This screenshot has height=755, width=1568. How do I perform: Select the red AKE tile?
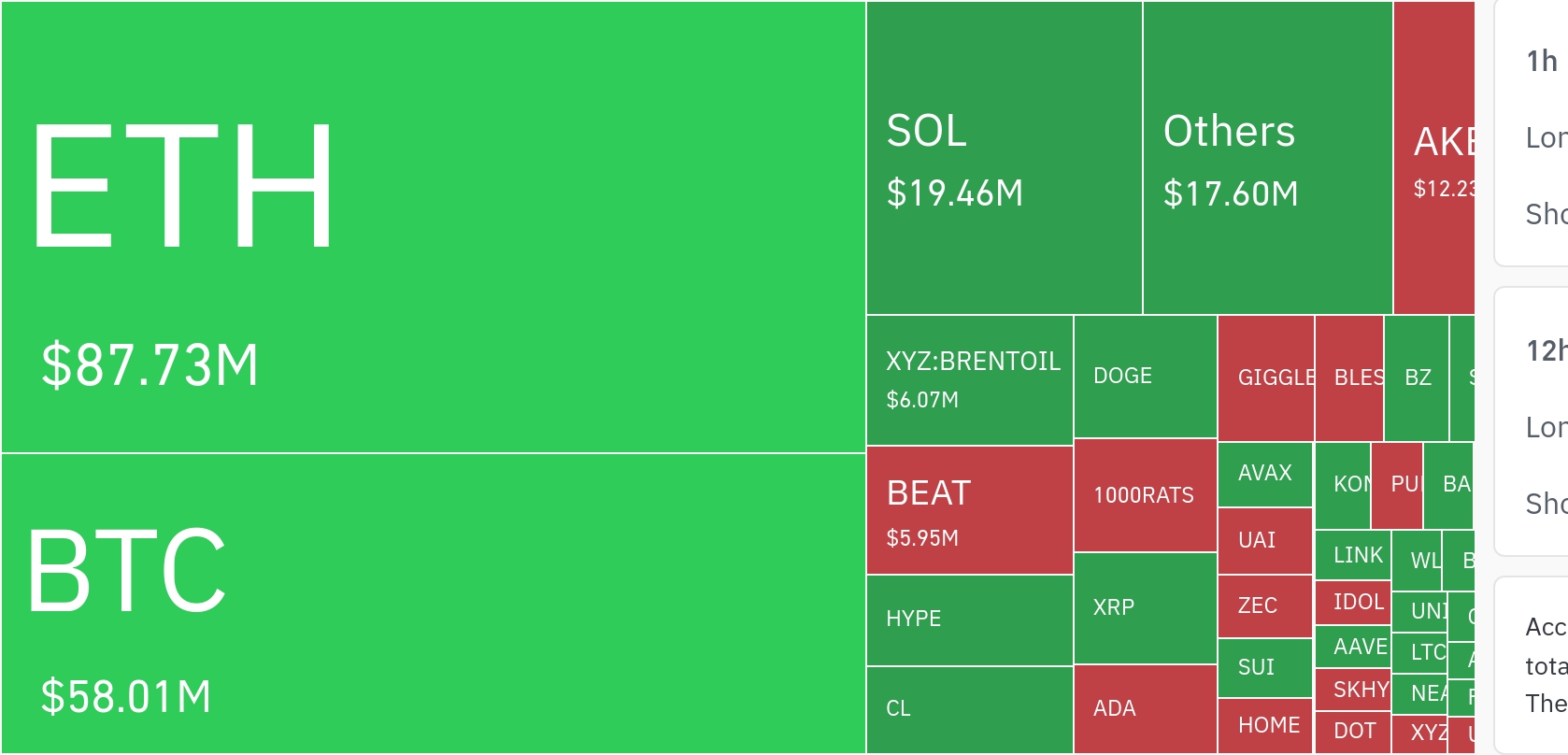tap(1434, 158)
